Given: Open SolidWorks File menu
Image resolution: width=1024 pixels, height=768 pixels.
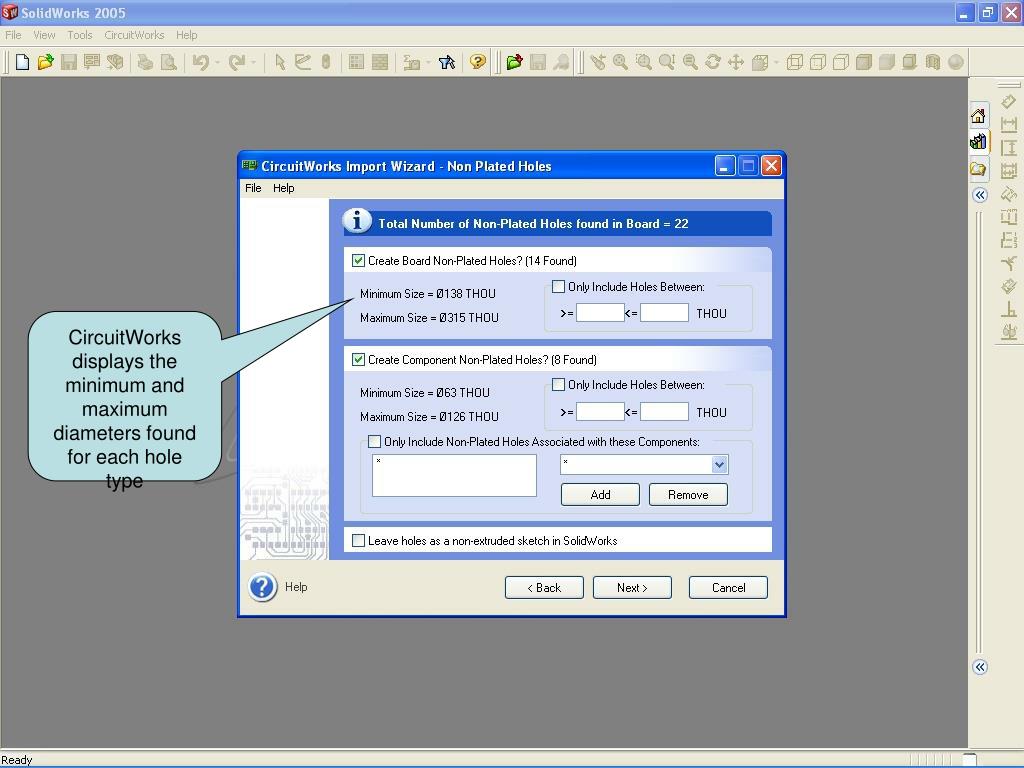Looking at the screenshot, I should (x=13, y=35).
